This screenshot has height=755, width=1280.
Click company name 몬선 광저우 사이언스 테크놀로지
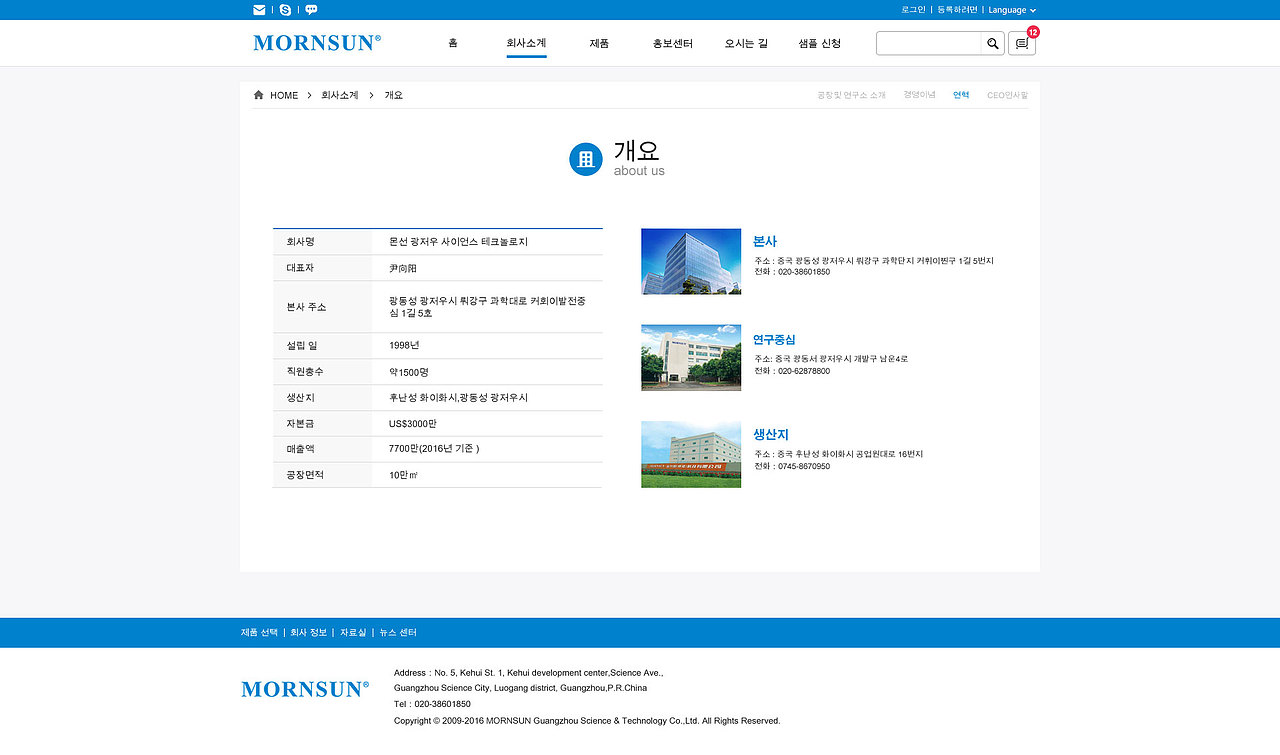point(458,242)
